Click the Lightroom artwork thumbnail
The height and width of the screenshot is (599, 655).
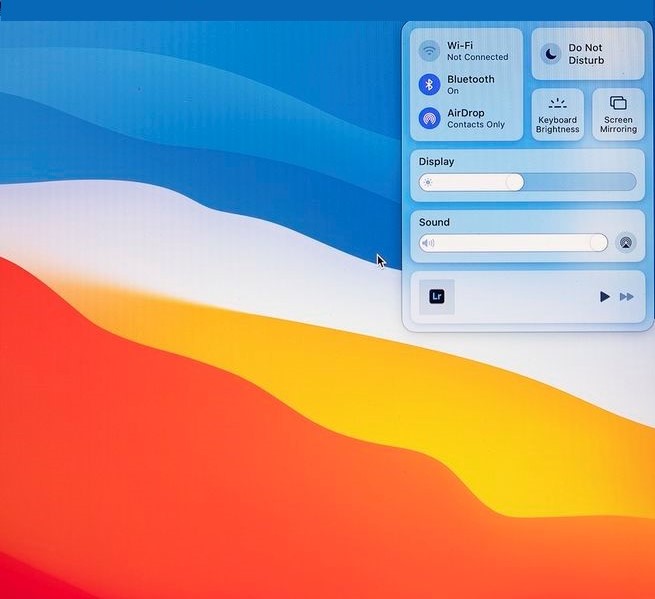coord(437,297)
